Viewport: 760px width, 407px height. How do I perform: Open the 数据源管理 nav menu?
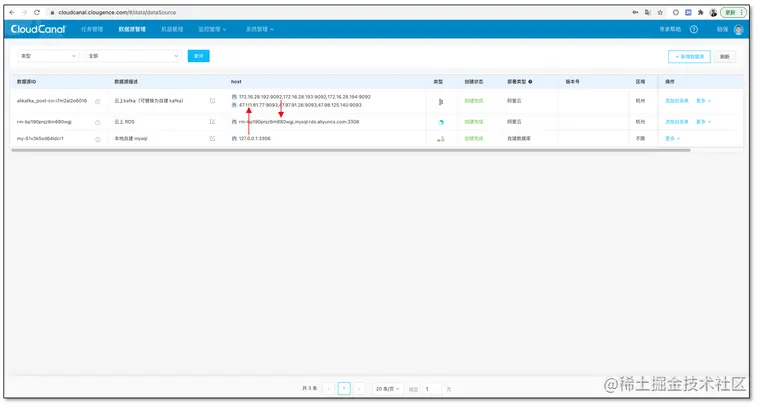pos(132,29)
